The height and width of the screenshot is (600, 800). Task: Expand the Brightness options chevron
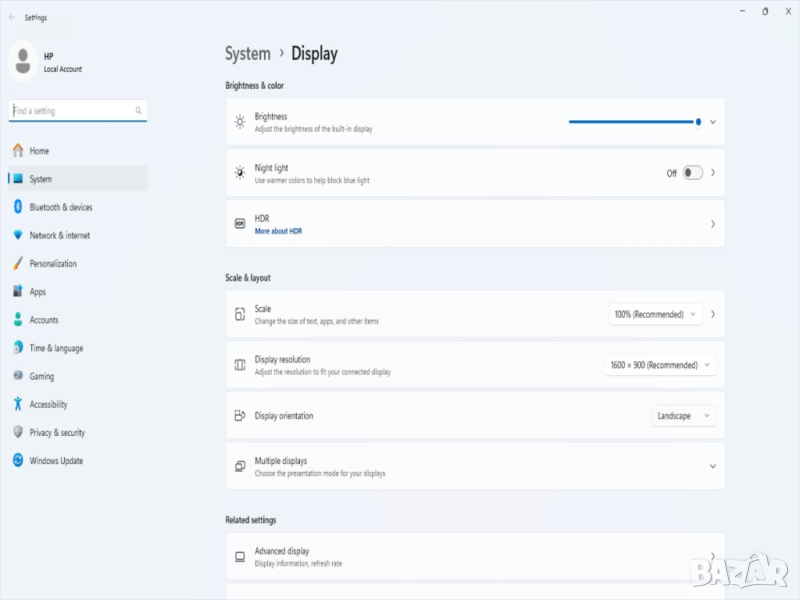point(713,122)
